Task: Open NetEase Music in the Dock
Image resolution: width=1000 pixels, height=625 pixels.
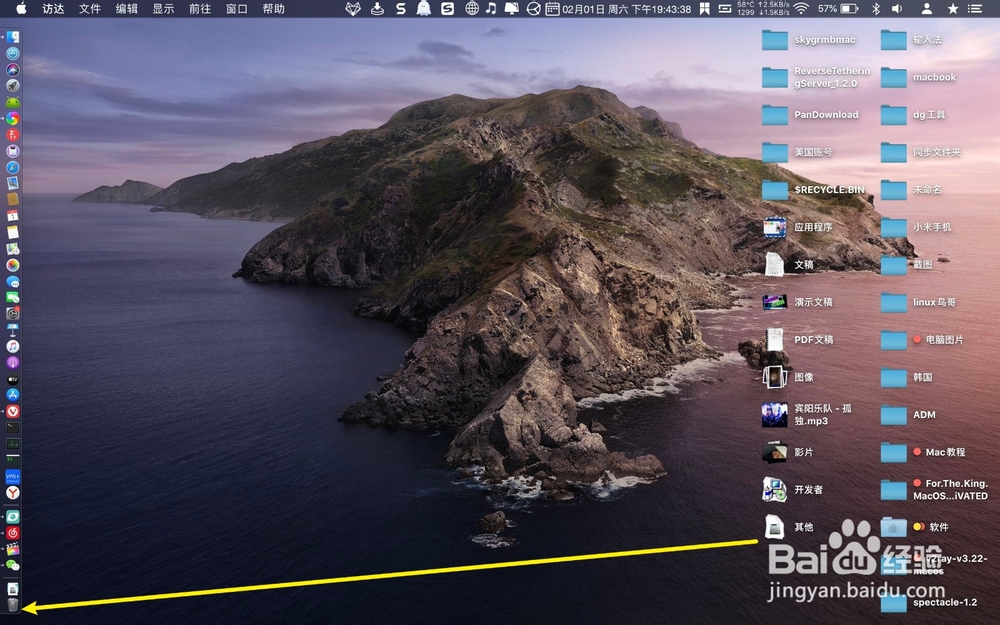Action: (13, 533)
